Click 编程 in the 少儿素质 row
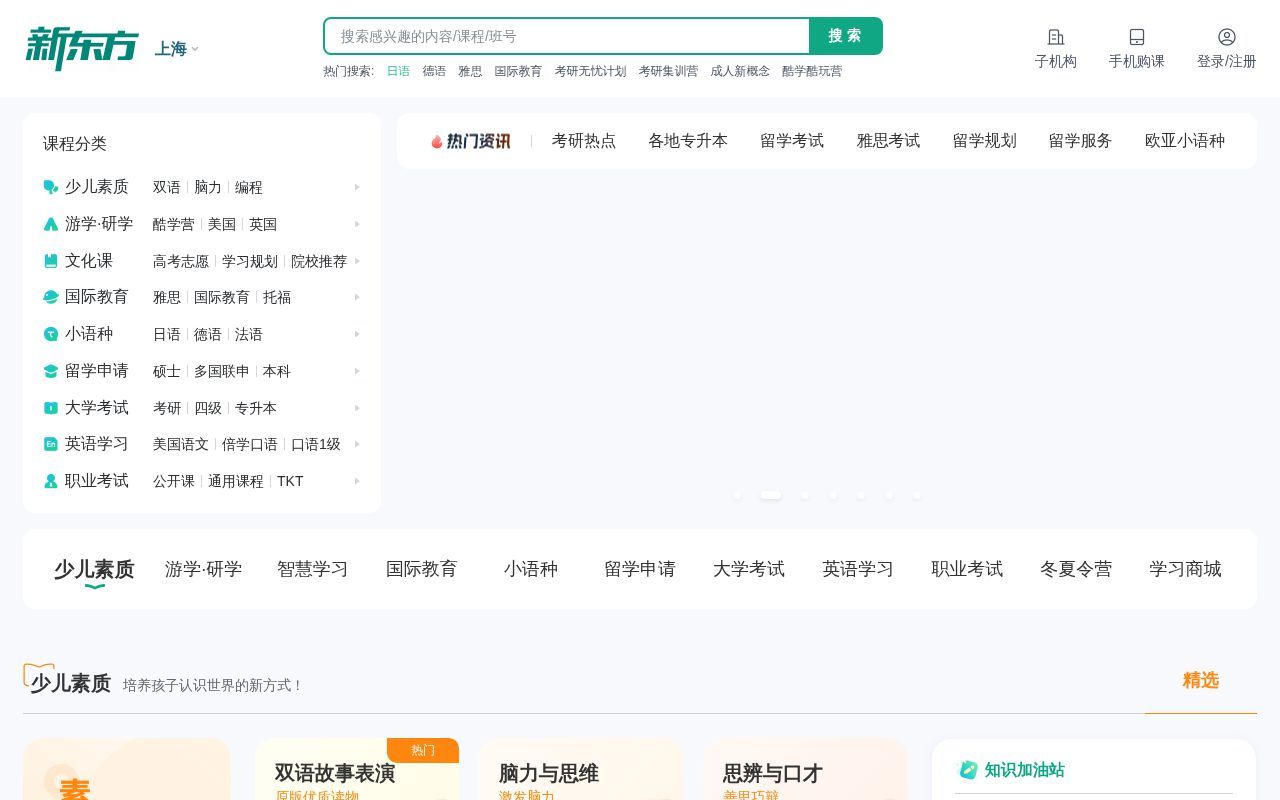 coord(249,187)
